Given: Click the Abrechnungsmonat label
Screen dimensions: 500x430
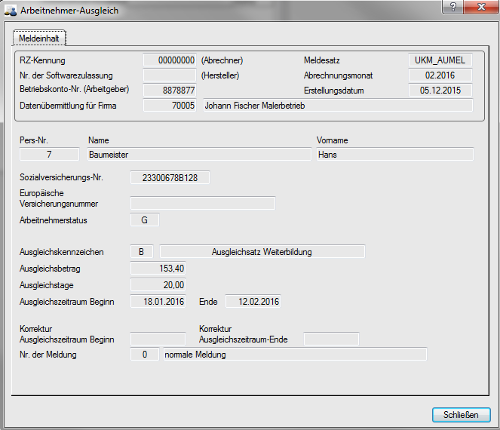Looking at the screenshot, I should click(338, 76).
